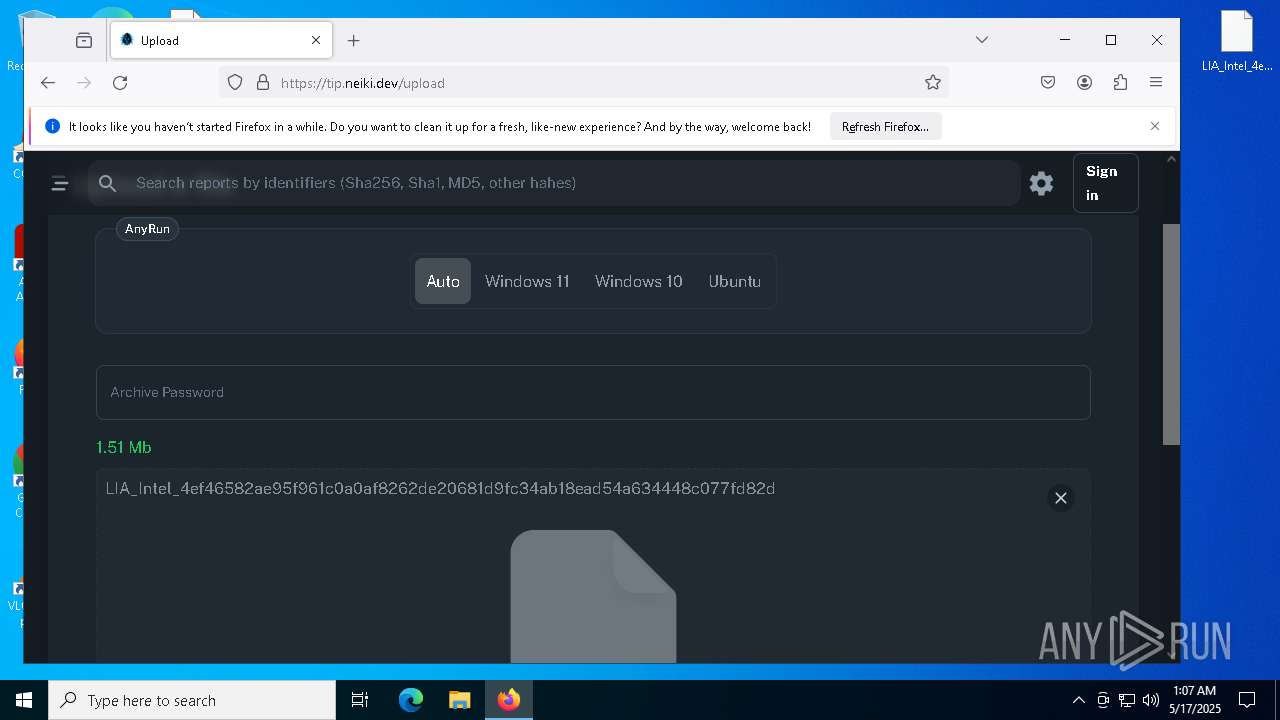Open the settings gear on the site

pos(1041,183)
